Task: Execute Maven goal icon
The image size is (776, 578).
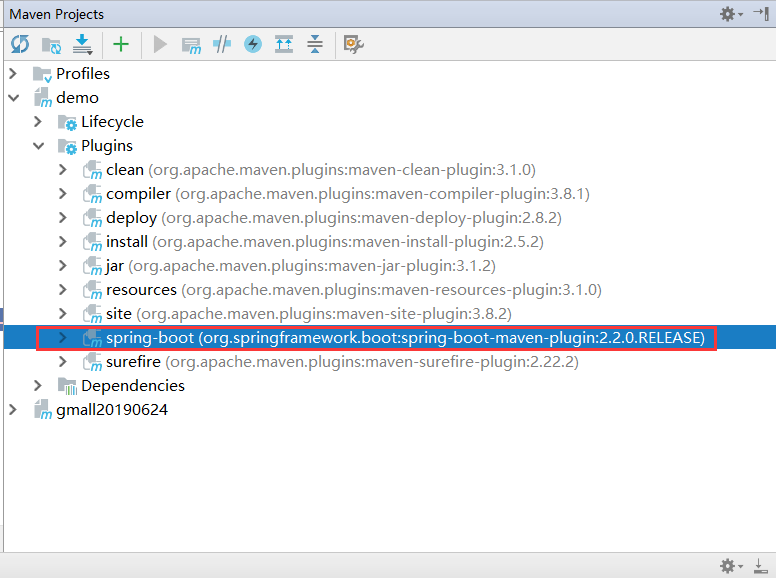Action: [x=191, y=46]
